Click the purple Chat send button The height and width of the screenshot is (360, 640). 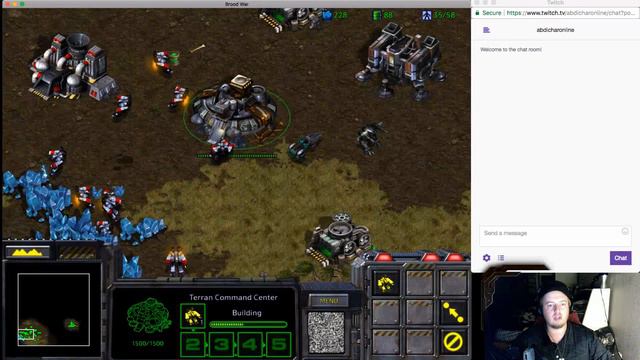[620, 258]
